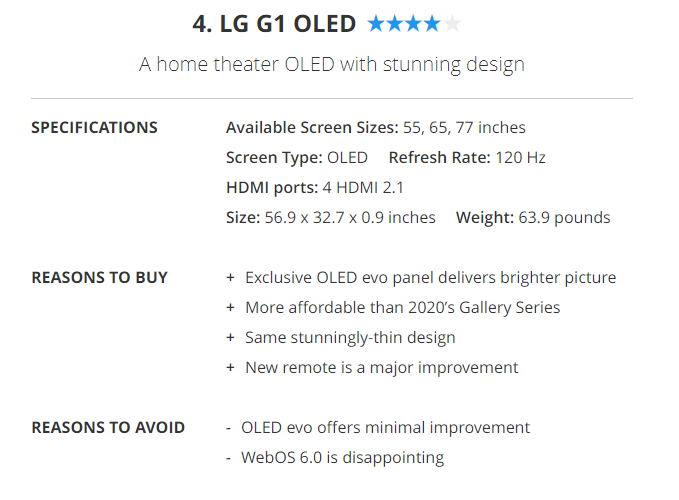679x500 pixels.
Task: Click the empty fifth rating star
Action: [x=452, y=23]
